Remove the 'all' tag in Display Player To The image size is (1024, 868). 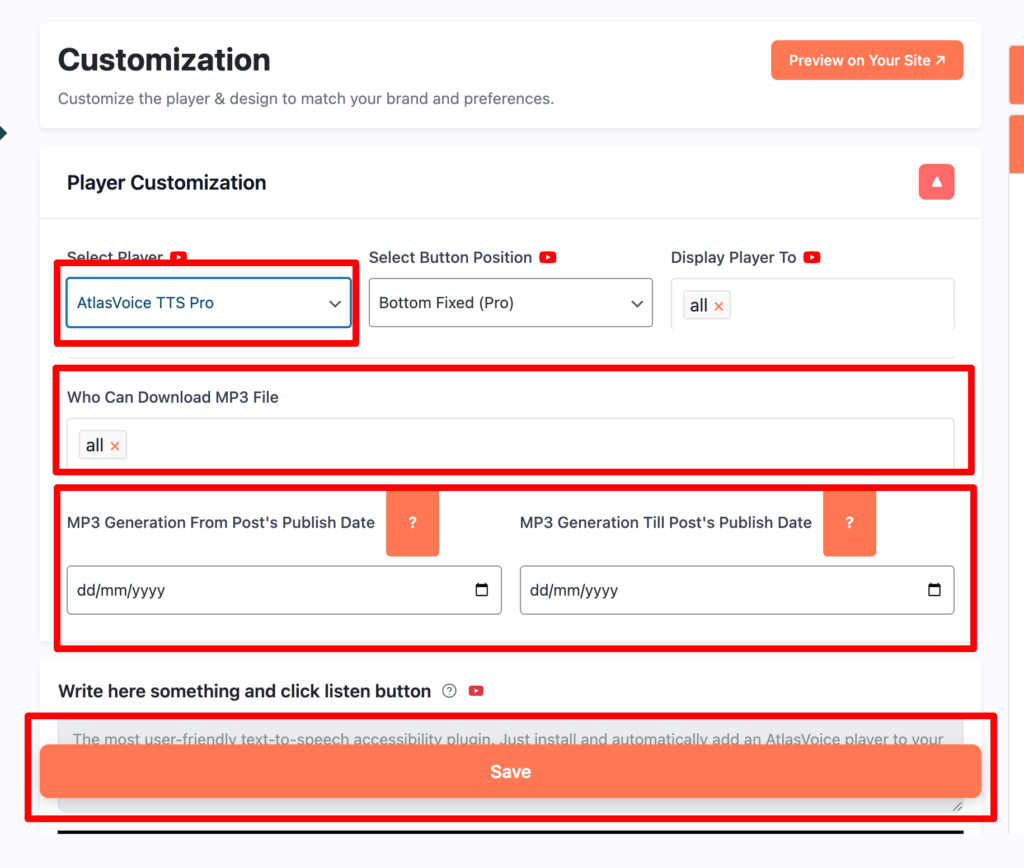(x=718, y=306)
